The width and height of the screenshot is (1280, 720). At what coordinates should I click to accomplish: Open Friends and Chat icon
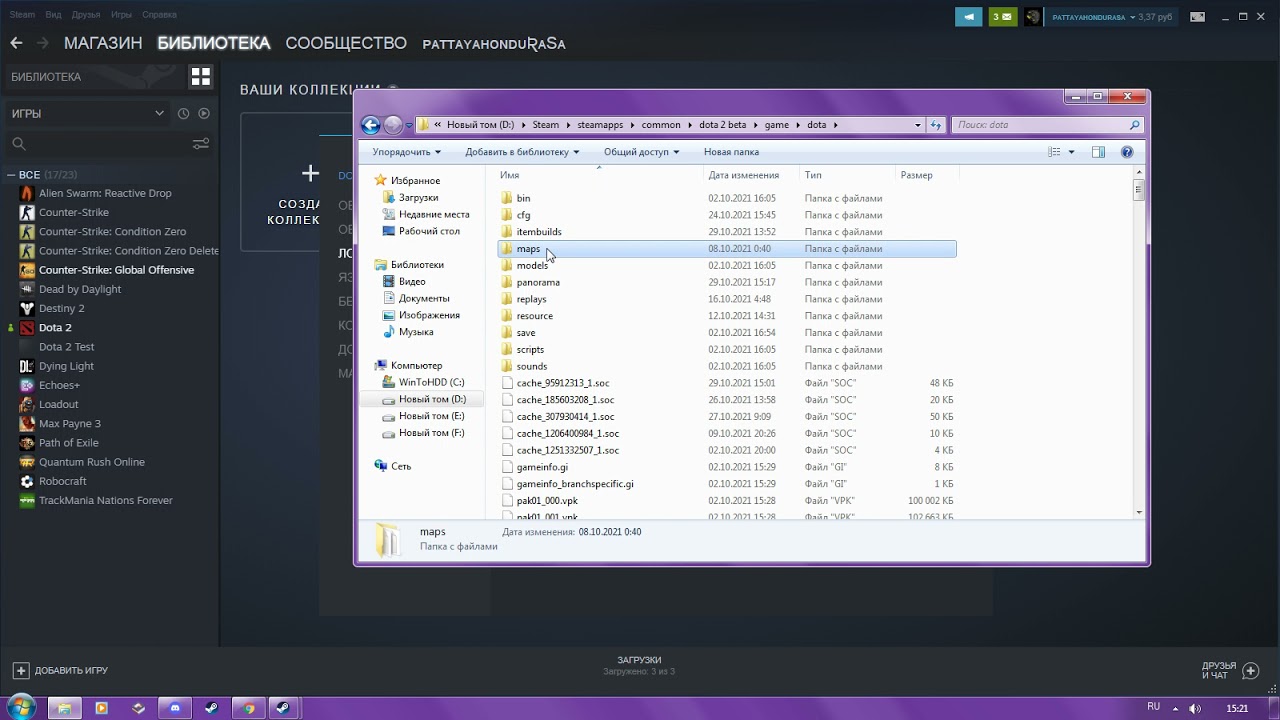(x=1250, y=670)
